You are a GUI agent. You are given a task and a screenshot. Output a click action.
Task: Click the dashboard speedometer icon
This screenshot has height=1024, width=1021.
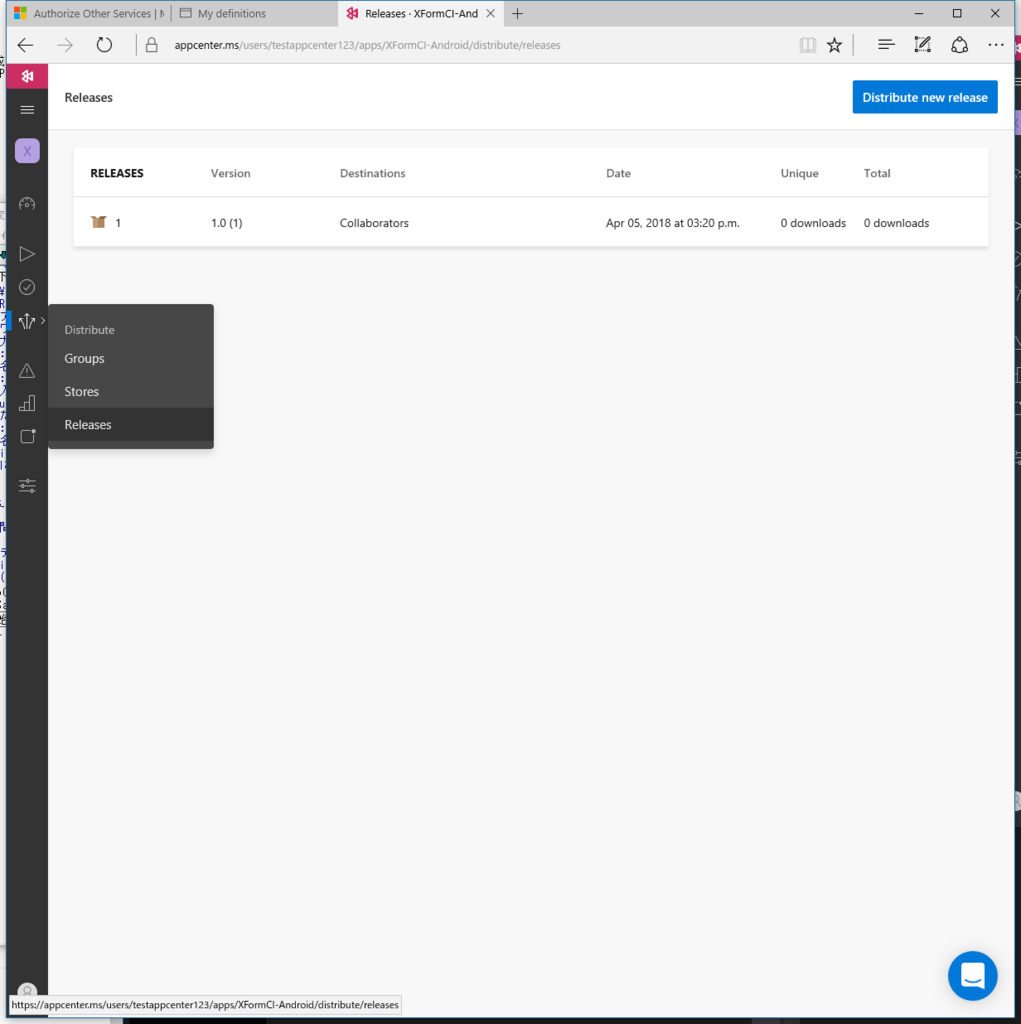(27, 203)
